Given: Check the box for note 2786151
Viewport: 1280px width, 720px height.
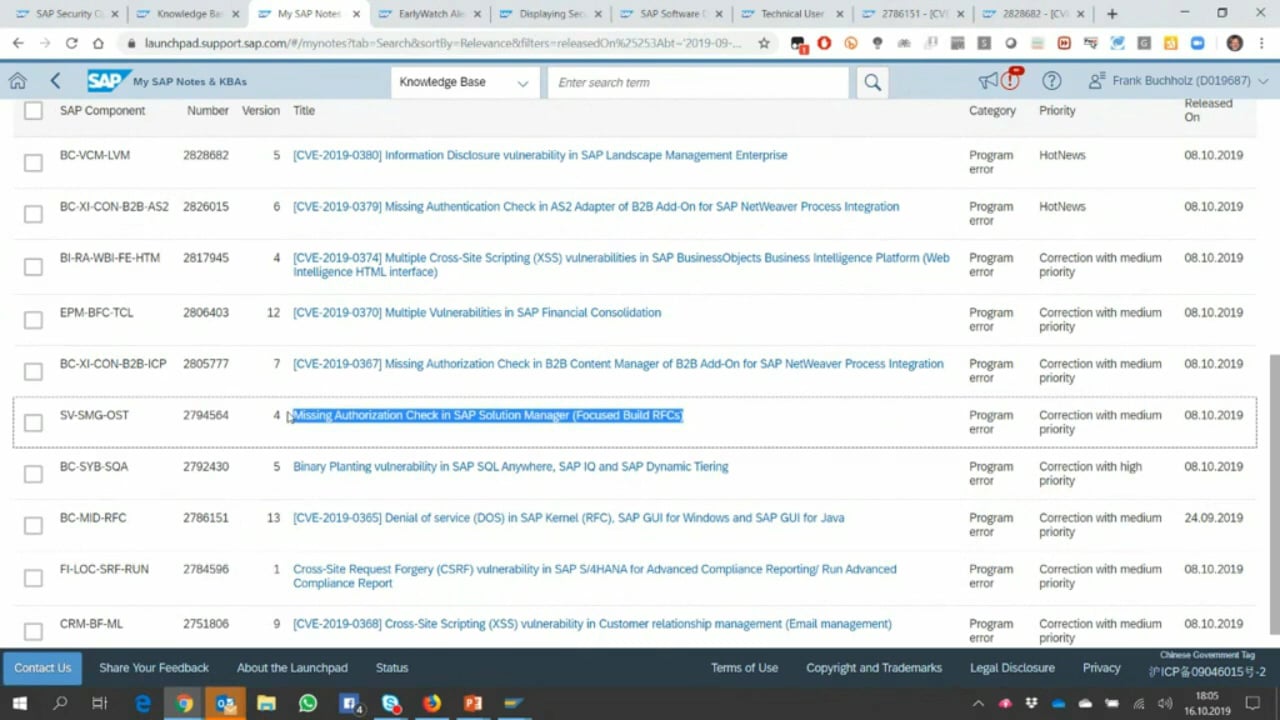Looking at the screenshot, I should coord(33,526).
